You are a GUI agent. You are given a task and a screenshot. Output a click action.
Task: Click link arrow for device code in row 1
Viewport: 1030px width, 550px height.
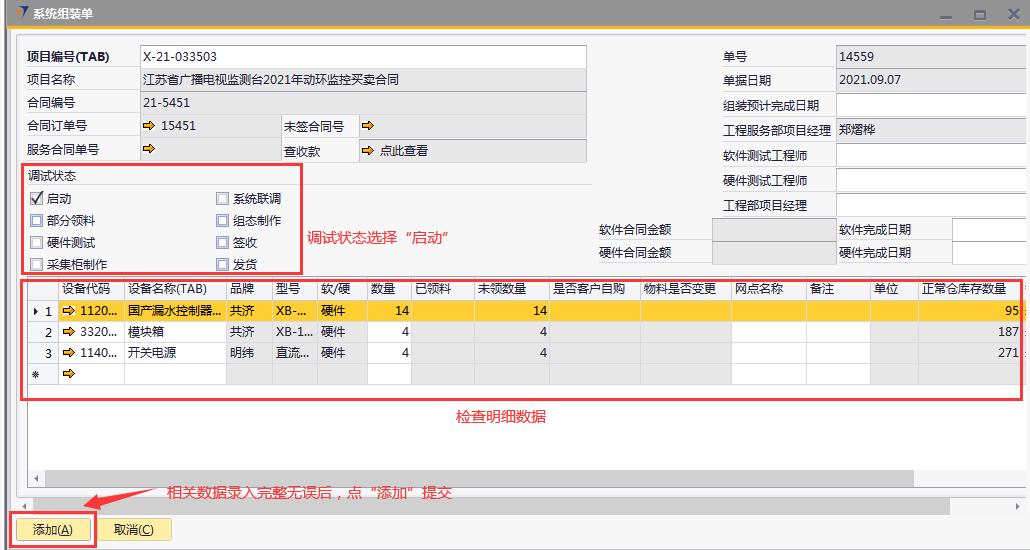point(69,311)
